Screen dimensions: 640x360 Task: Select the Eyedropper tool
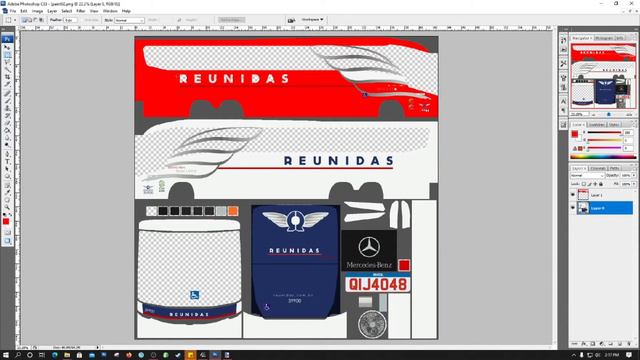coord(7,193)
